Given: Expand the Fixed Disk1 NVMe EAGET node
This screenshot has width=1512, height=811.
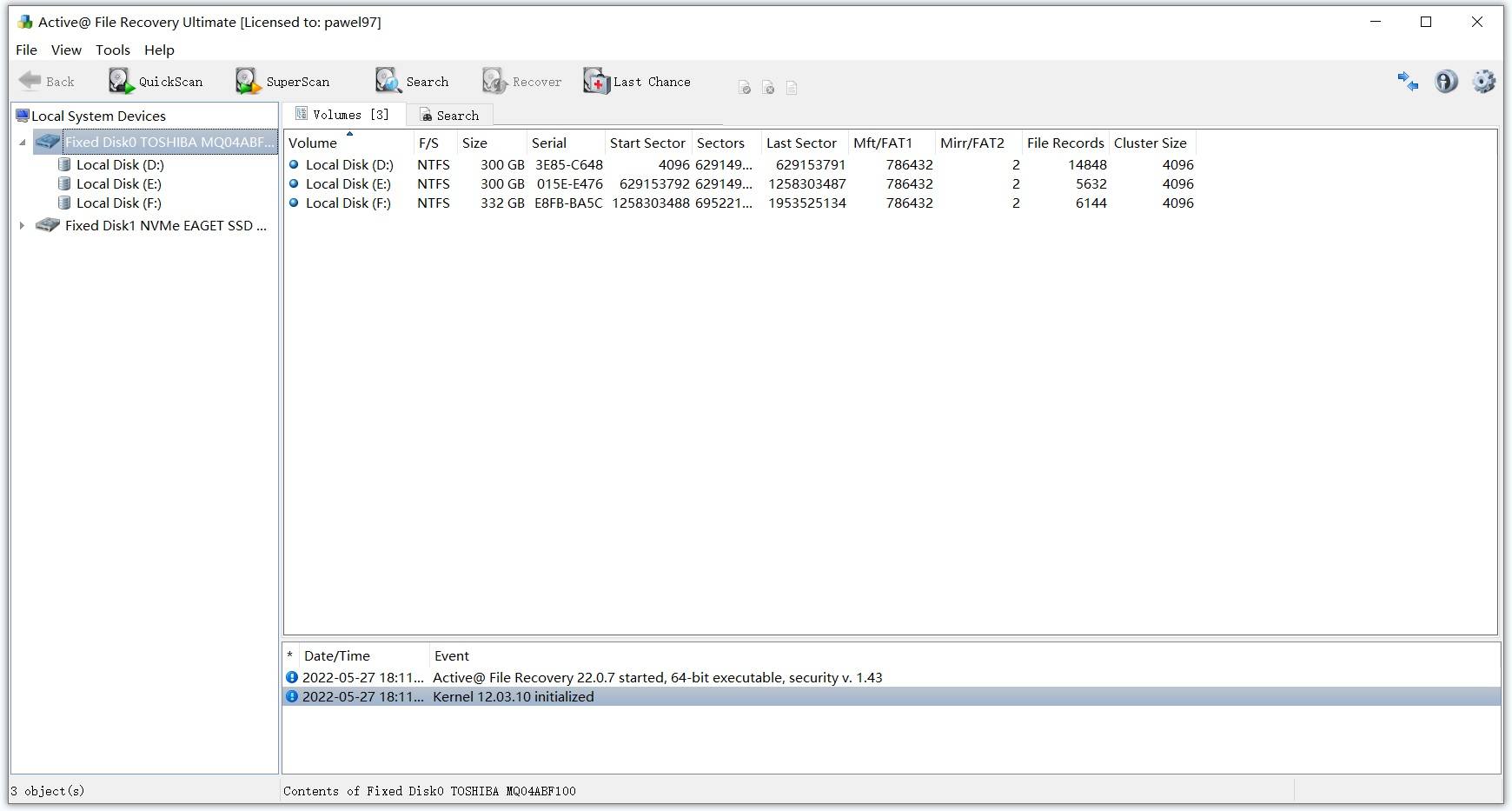Looking at the screenshot, I should point(22,226).
